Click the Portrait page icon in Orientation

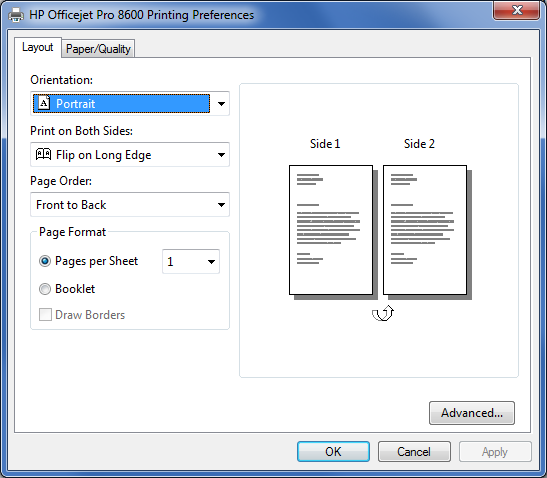pyautogui.click(x=44, y=103)
